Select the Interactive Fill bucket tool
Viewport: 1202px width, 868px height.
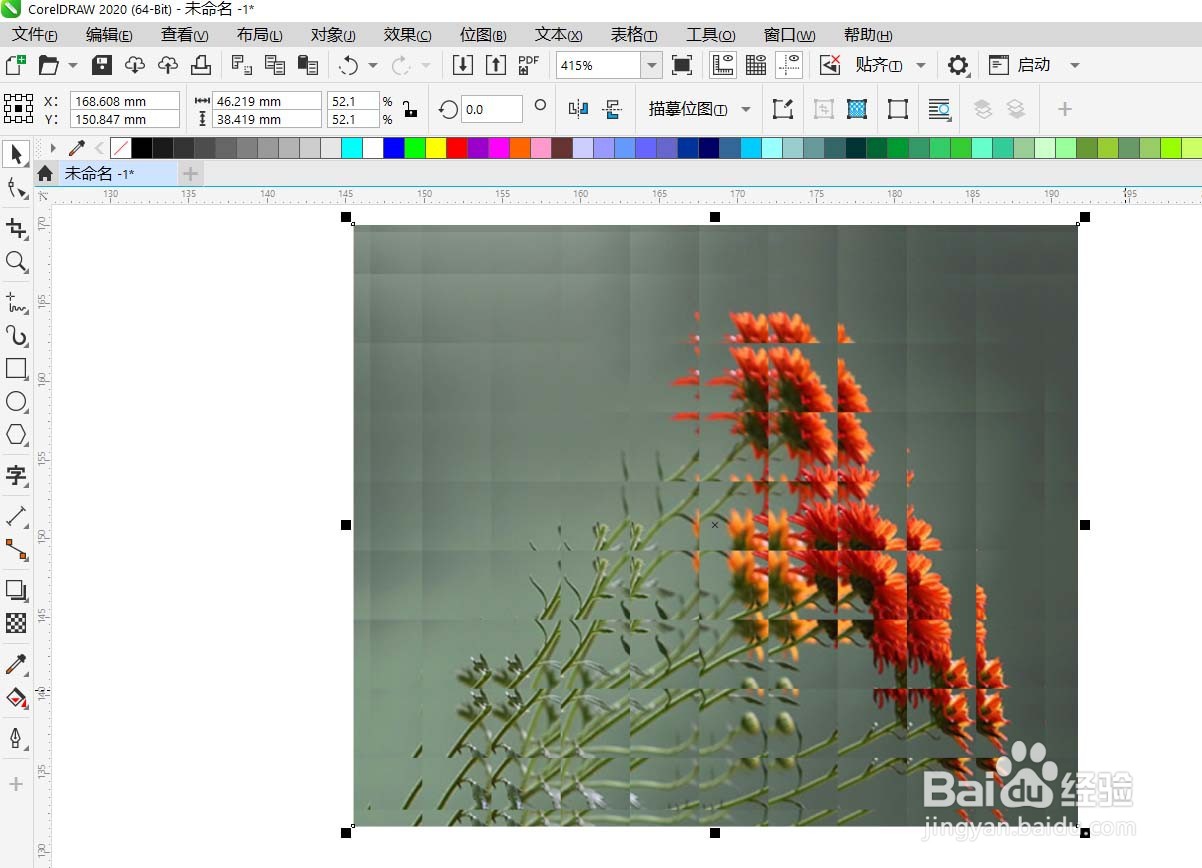pos(16,698)
